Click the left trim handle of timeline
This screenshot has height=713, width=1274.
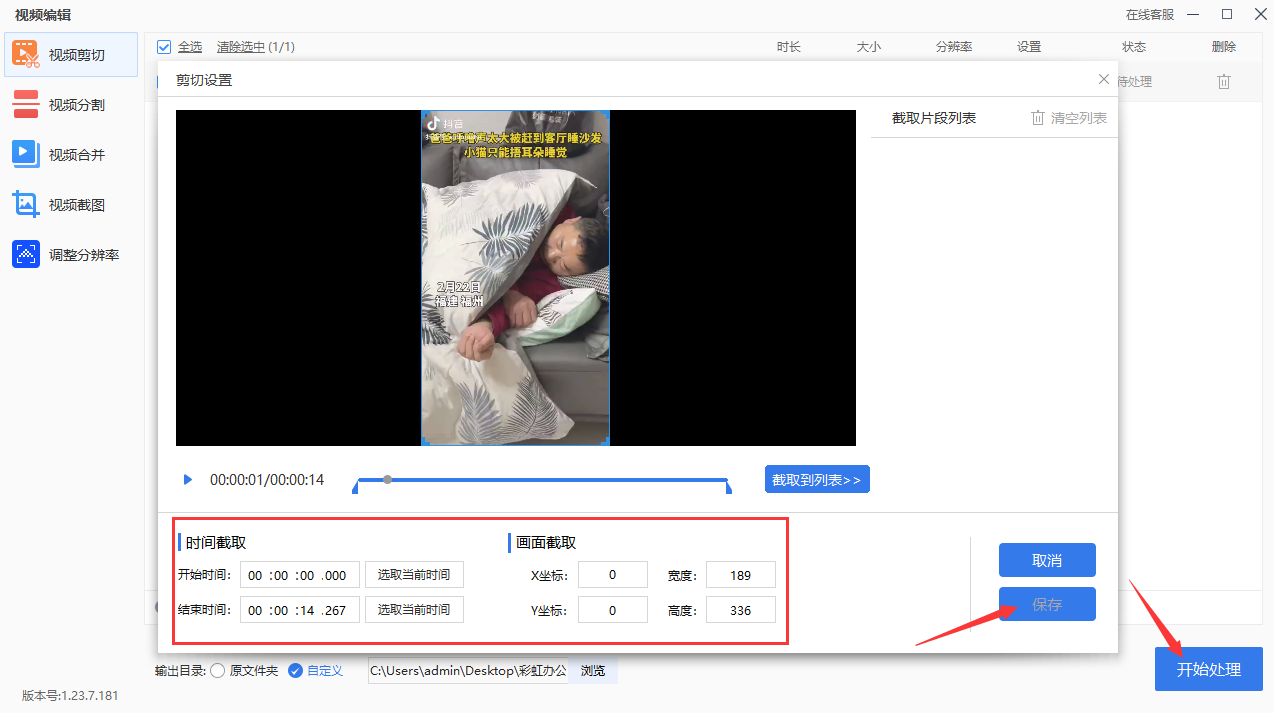[356, 486]
